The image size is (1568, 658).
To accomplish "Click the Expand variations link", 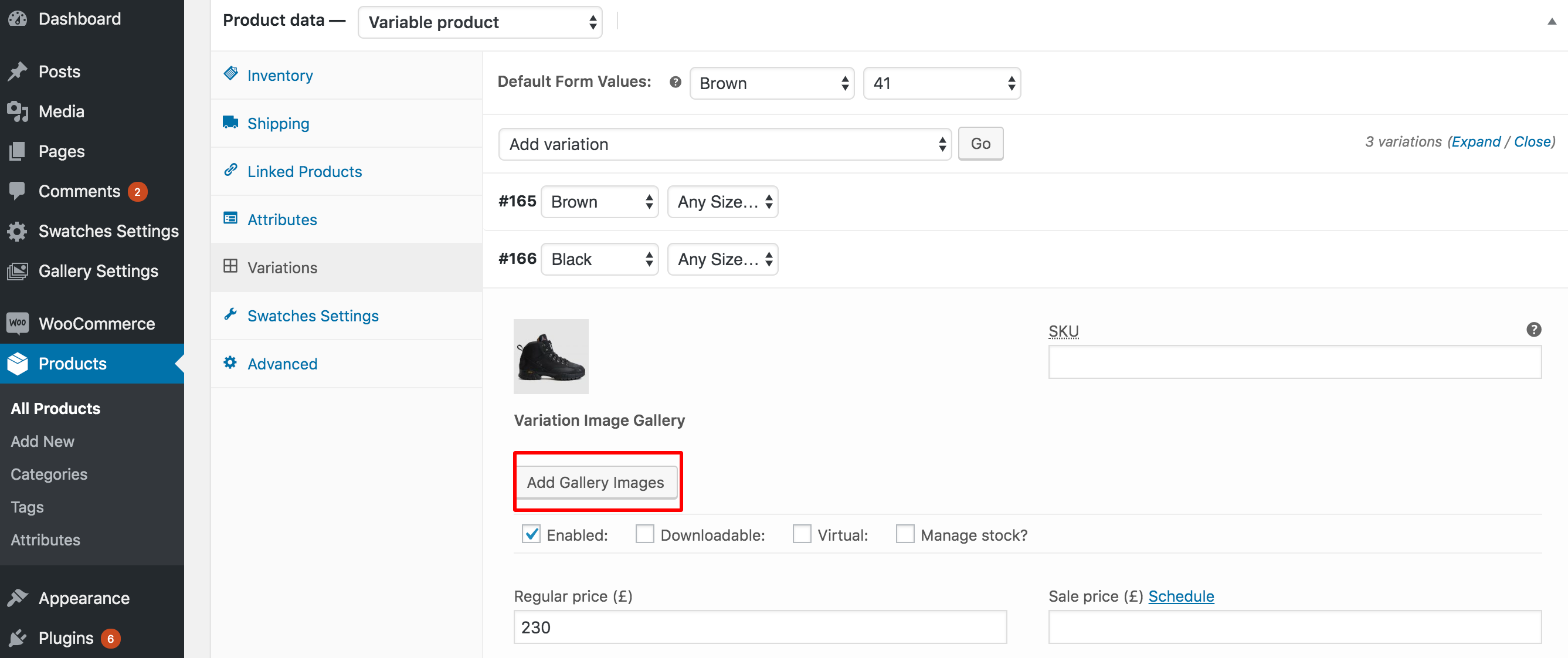I will point(1475,142).
